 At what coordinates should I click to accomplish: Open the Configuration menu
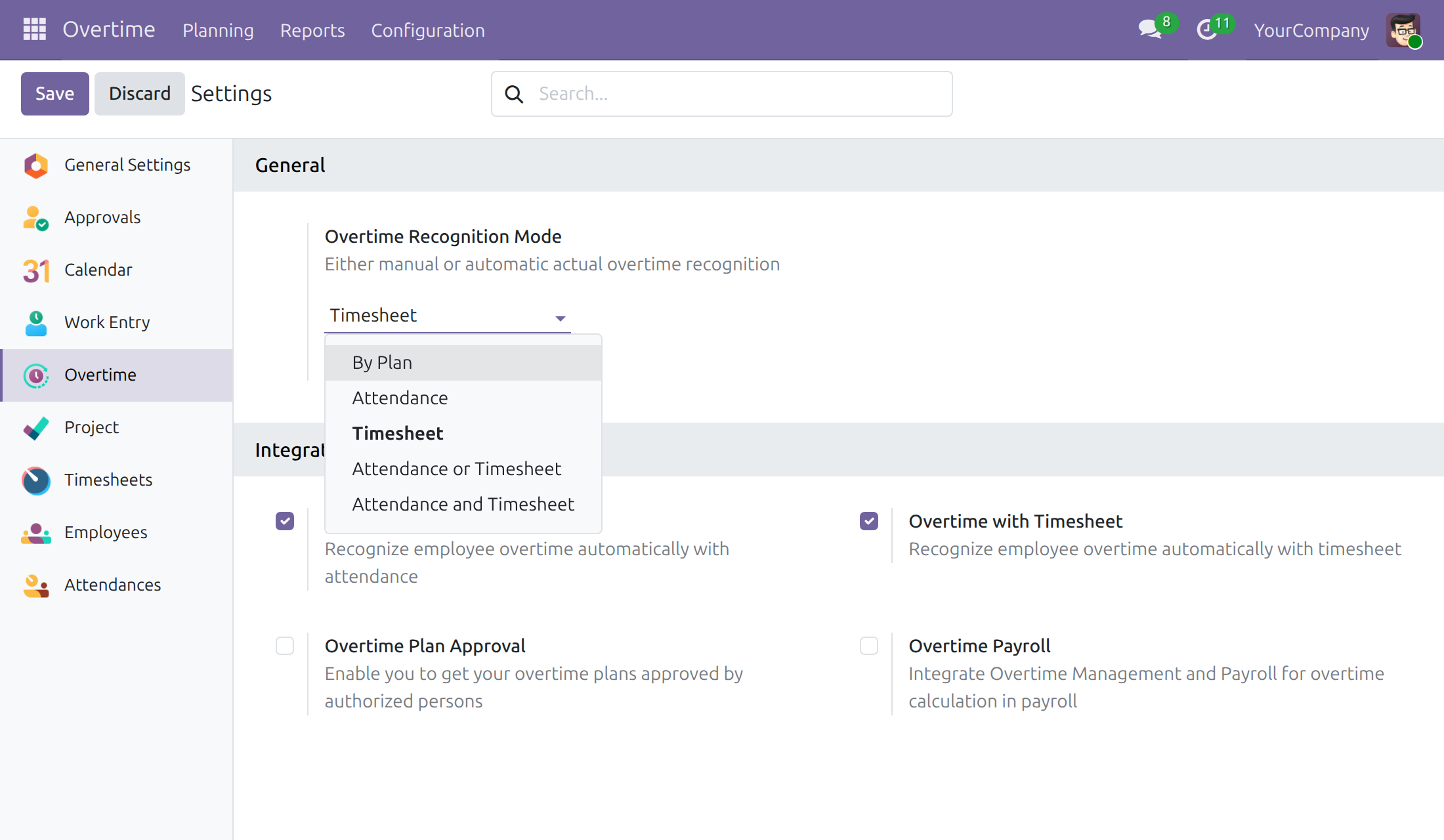point(428,30)
